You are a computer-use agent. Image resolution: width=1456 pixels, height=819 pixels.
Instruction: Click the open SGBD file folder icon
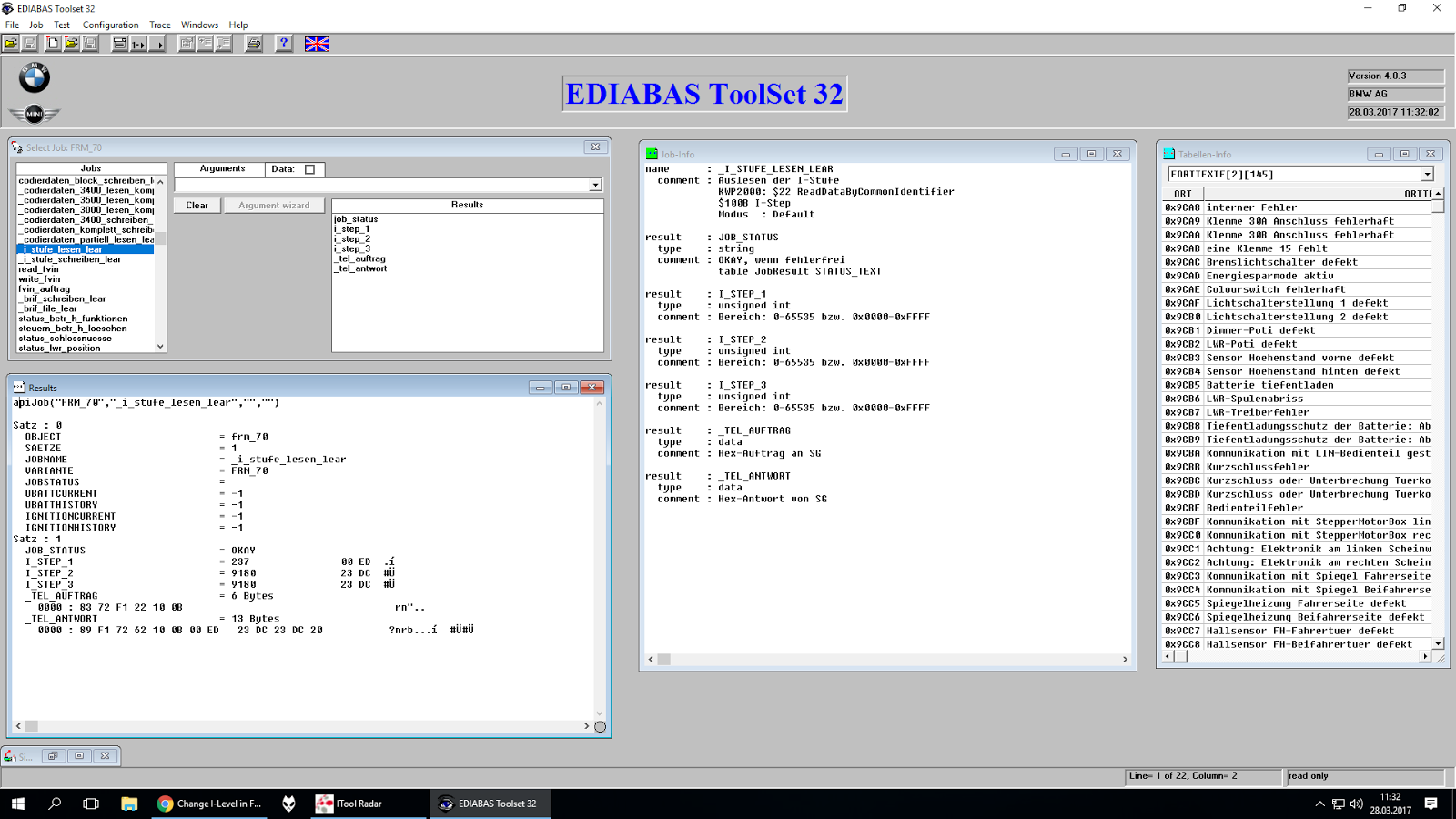11,44
